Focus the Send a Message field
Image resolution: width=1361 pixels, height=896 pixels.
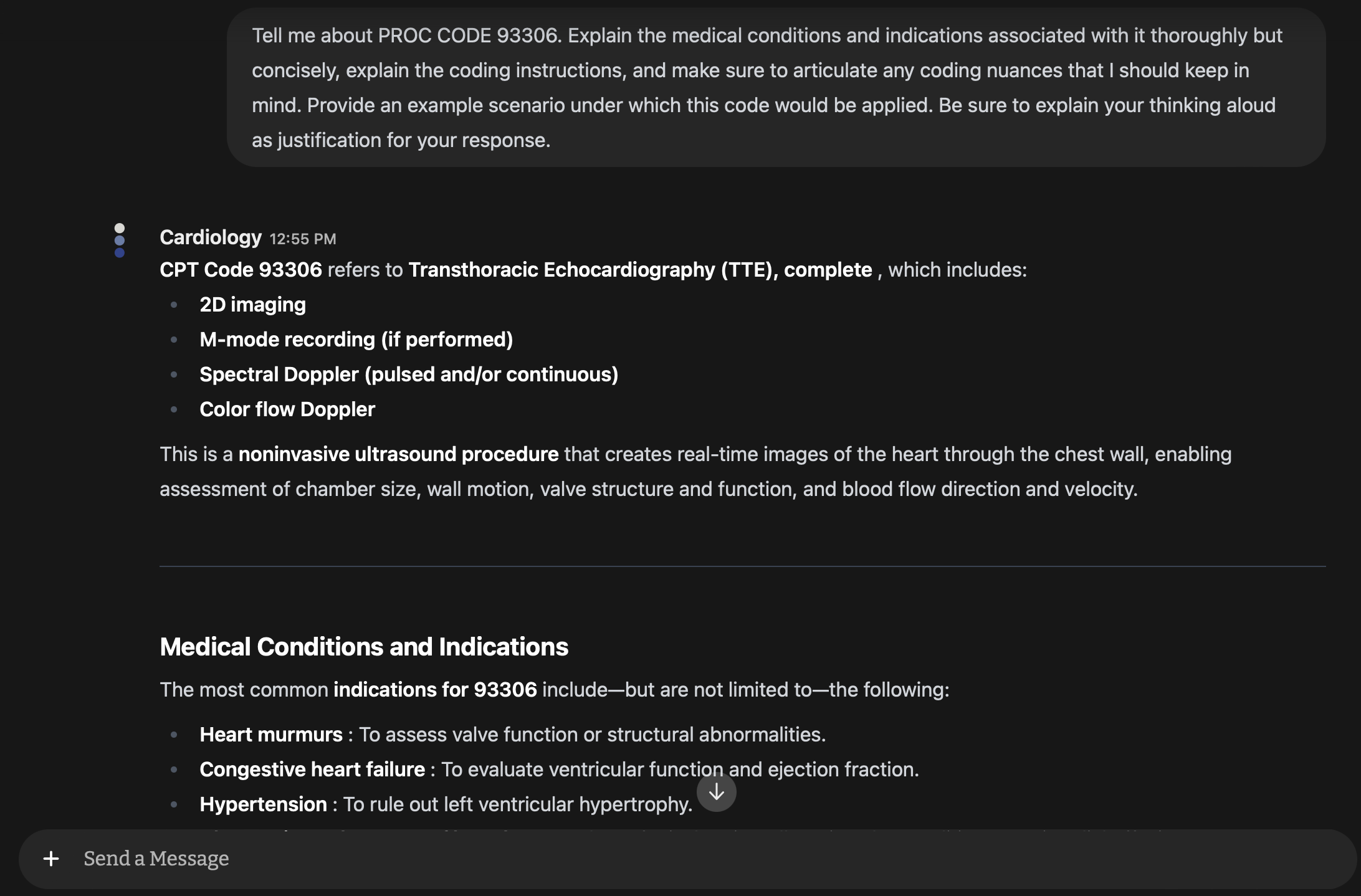click(685, 859)
